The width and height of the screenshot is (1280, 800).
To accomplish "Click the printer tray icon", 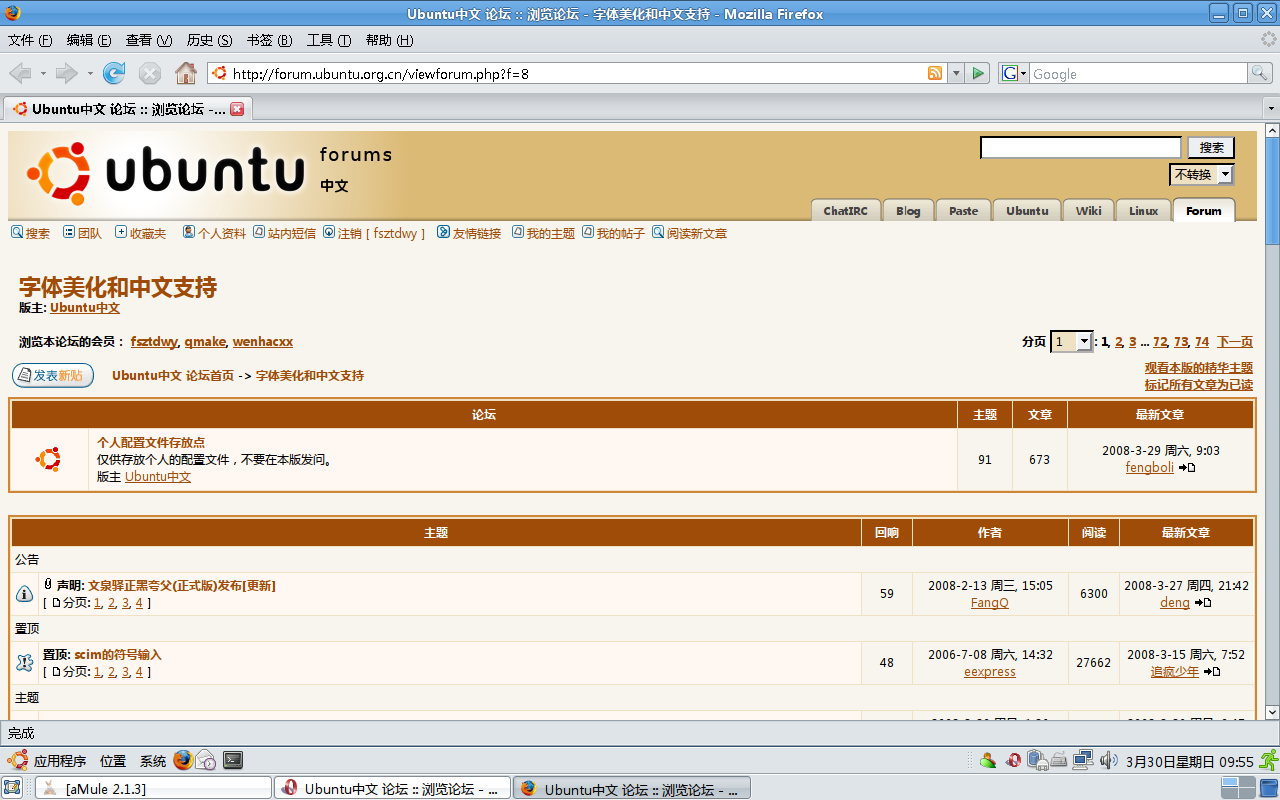I will pyautogui.click(x=1059, y=761).
